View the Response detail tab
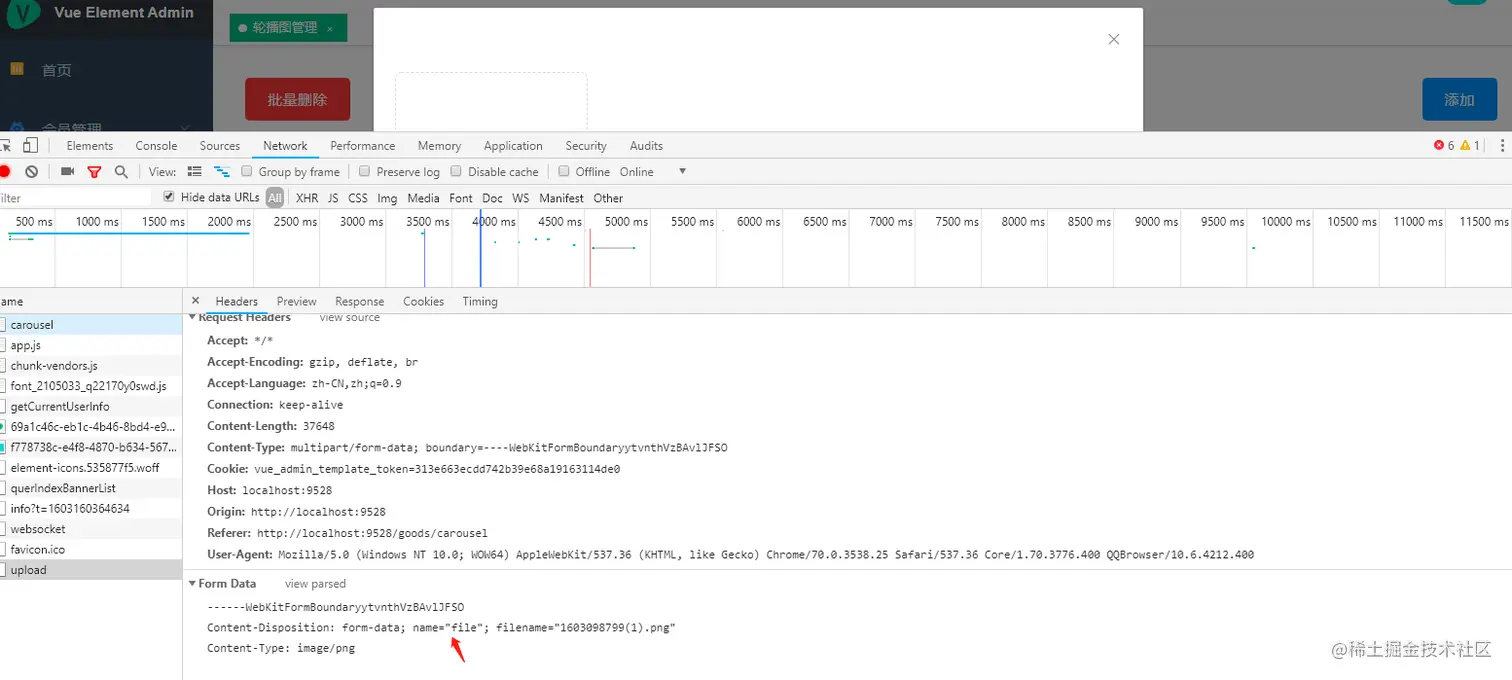Screen dimensions: 1512x680 (359, 301)
